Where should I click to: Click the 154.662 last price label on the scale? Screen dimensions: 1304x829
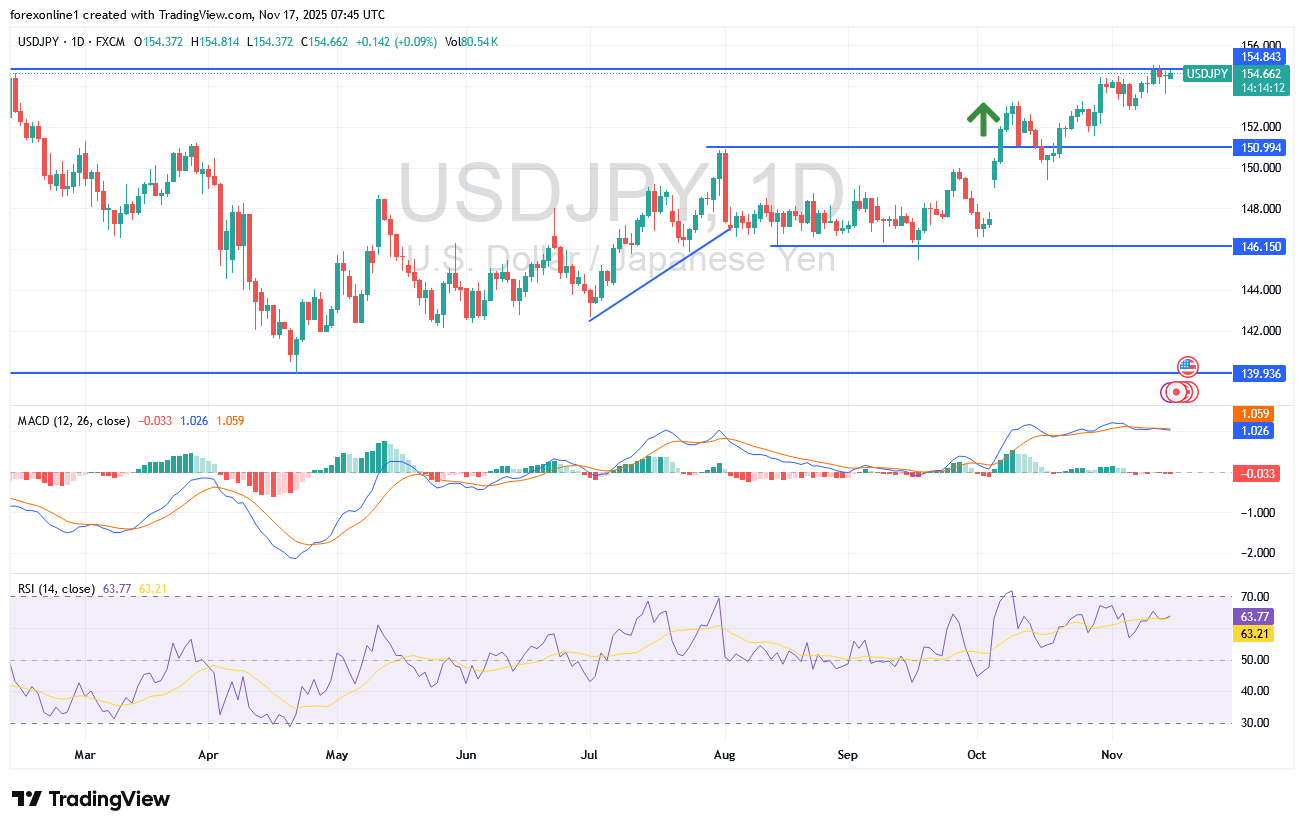click(1262, 74)
